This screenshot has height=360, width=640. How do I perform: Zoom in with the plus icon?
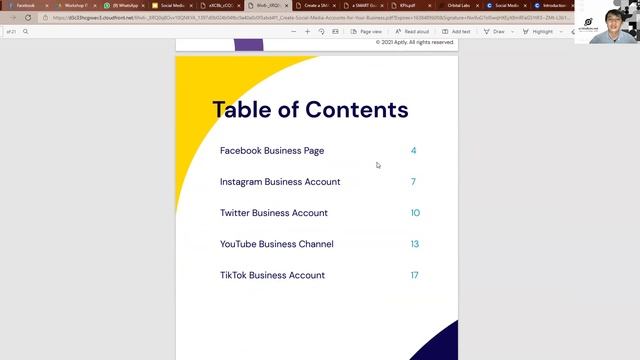click(307, 31)
